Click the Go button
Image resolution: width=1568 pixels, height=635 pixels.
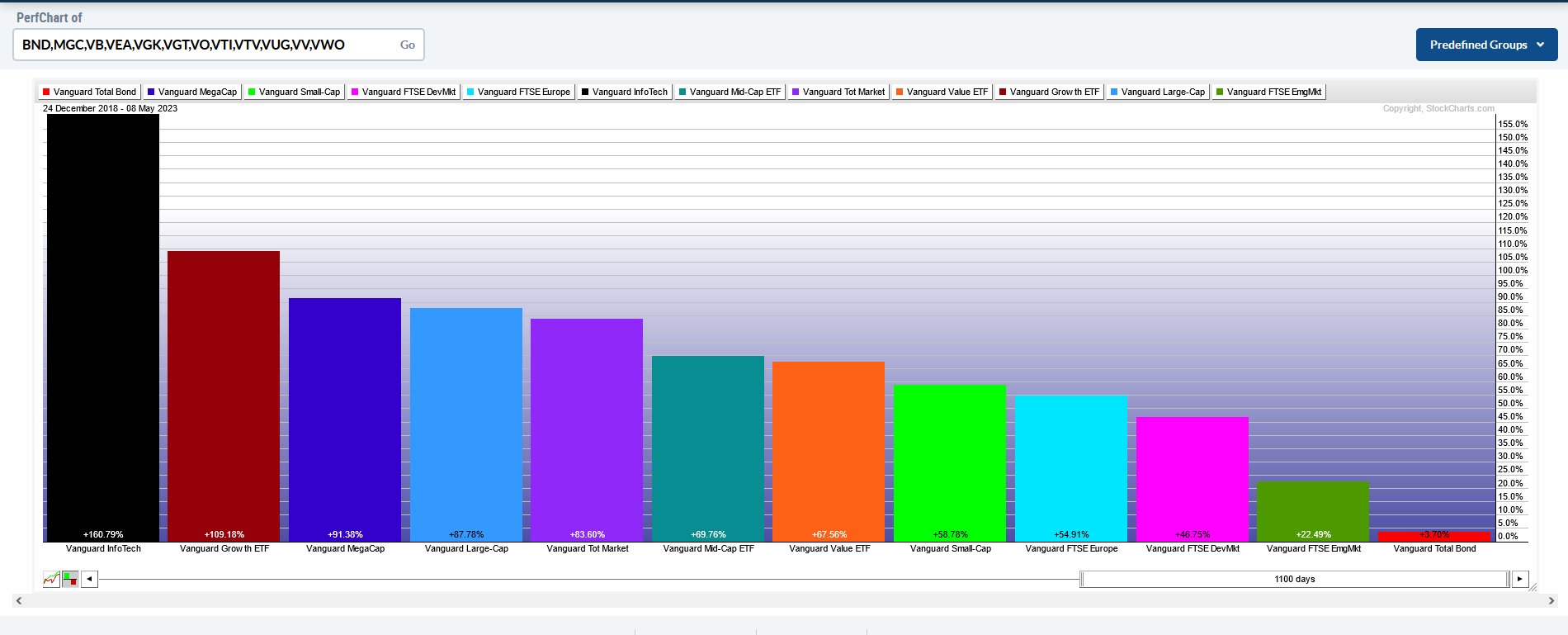(x=408, y=45)
